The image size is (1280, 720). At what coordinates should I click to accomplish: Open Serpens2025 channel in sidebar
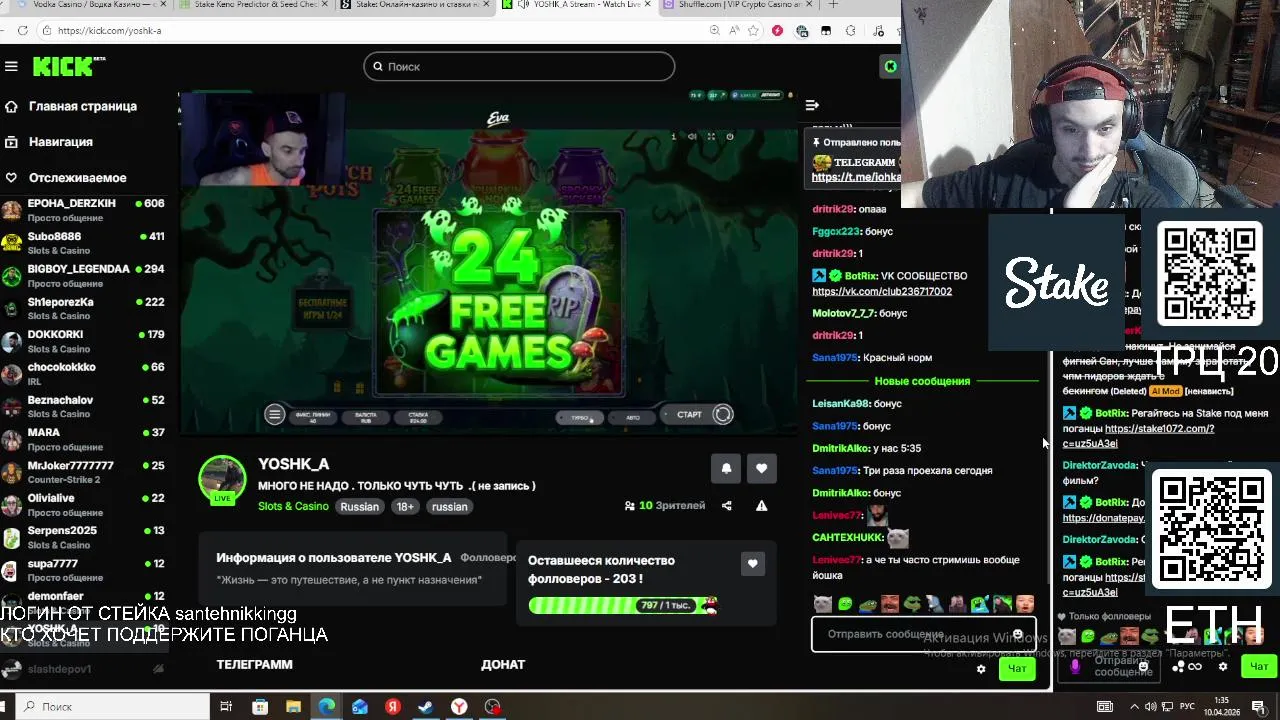click(x=85, y=537)
